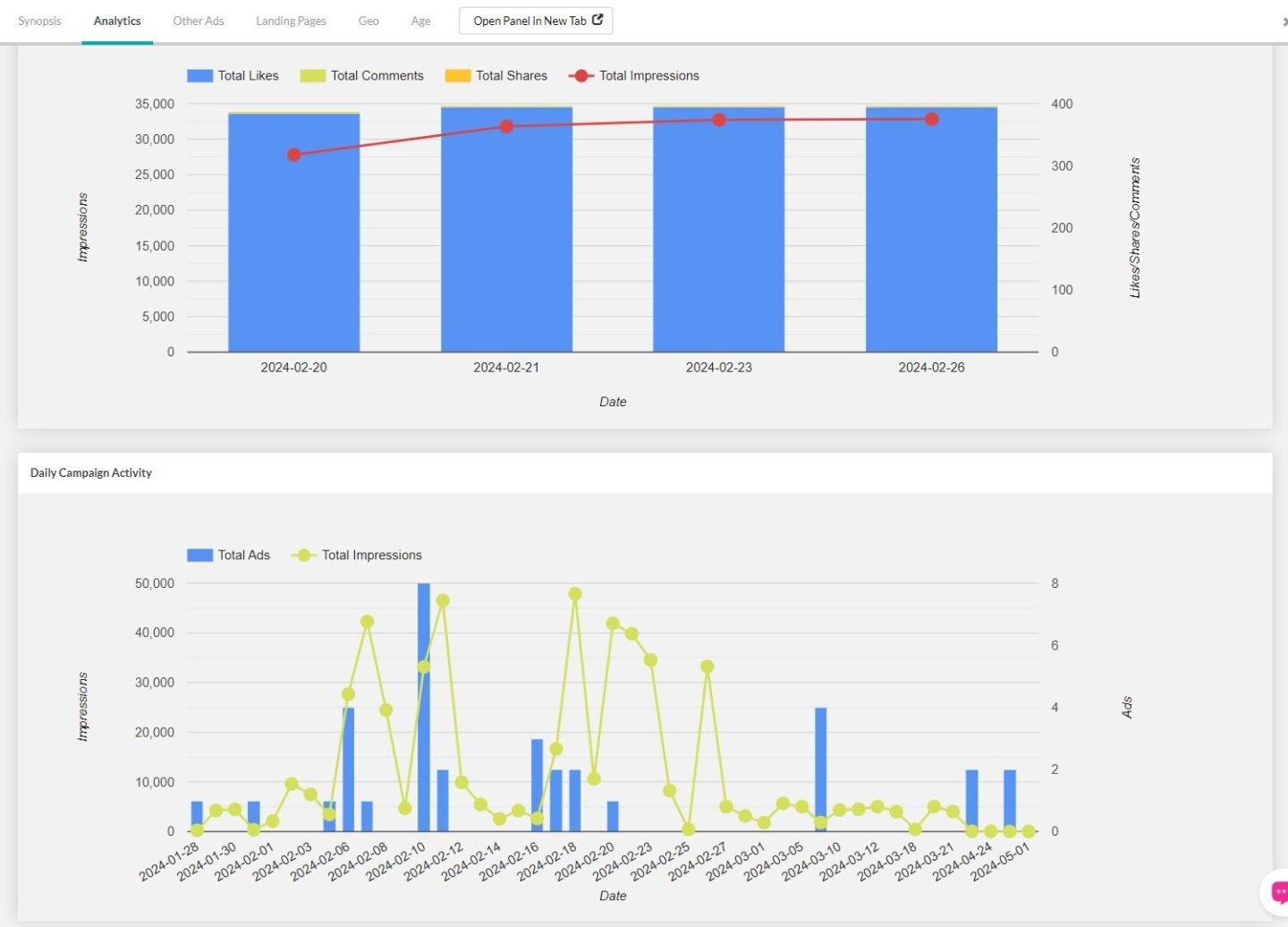Toggle the Total Likes legend series
Image resolution: width=1288 pixels, height=927 pixels.
[x=233, y=76]
